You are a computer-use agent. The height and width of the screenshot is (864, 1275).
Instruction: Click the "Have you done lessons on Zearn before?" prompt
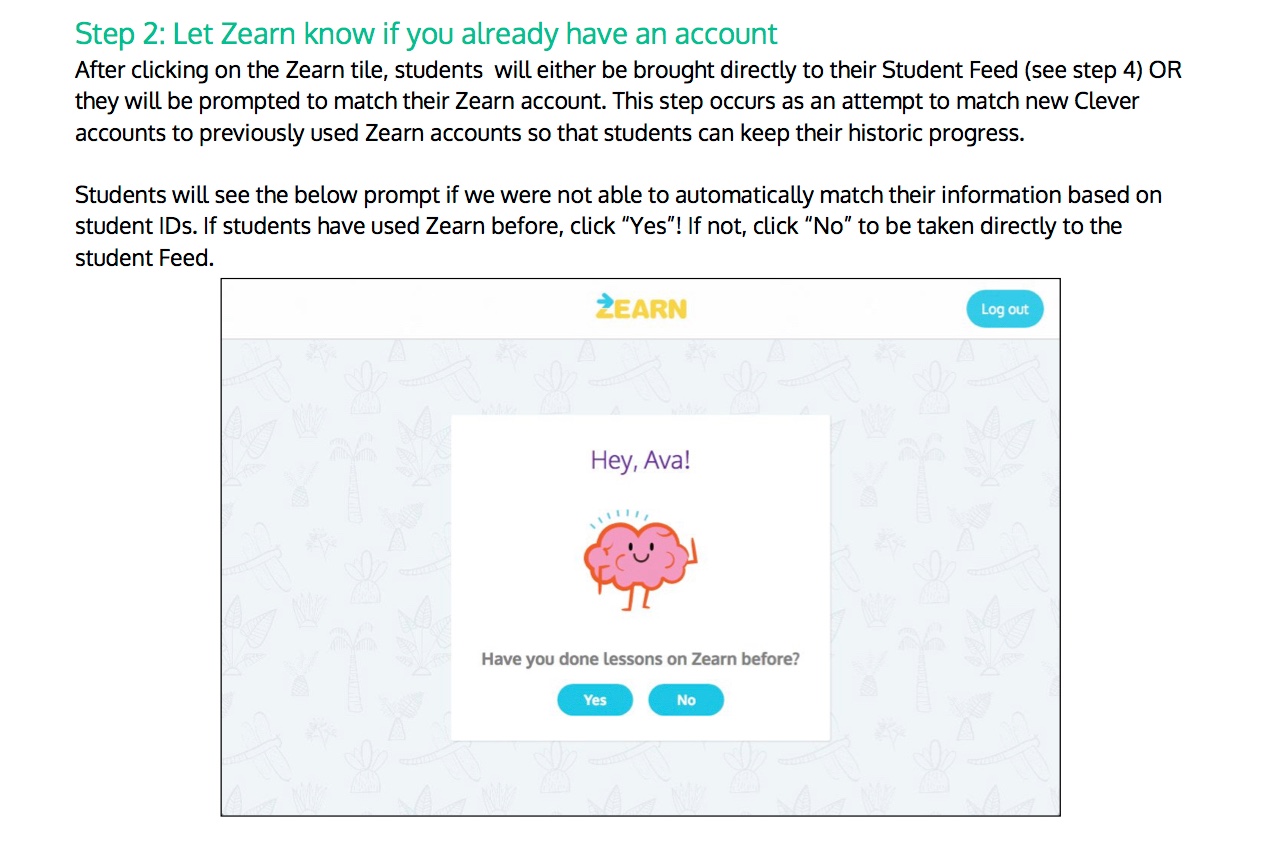tap(640, 659)
